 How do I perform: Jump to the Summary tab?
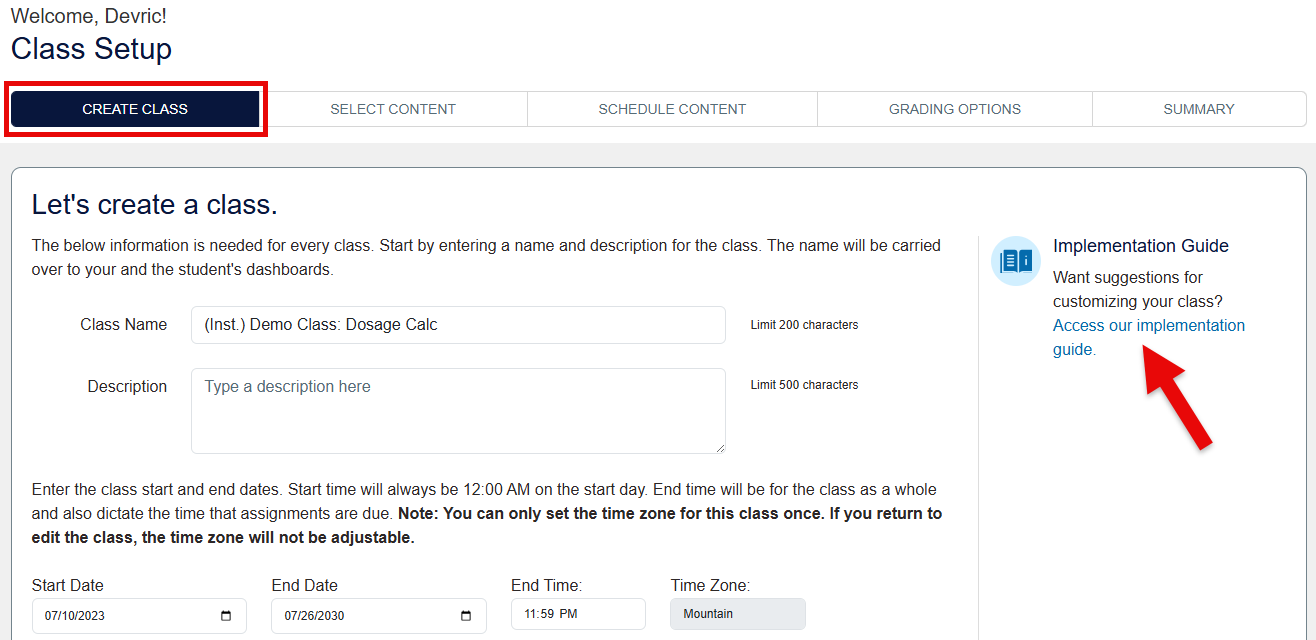(x=1199, y=109)
